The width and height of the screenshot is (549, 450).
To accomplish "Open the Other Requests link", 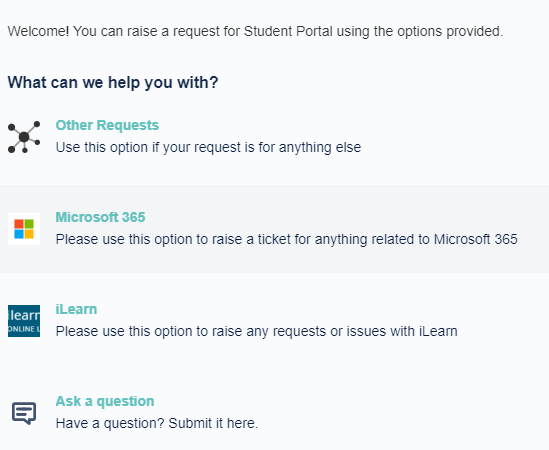I will click(107, 125).
